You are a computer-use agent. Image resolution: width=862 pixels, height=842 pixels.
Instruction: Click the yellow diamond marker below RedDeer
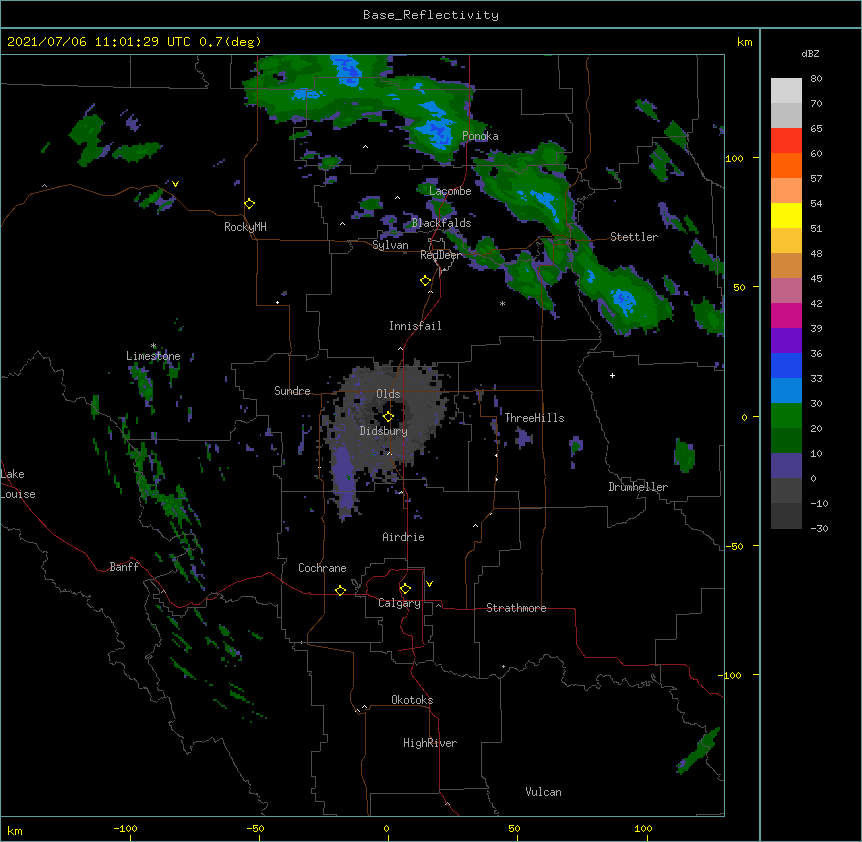pos(426,281)
